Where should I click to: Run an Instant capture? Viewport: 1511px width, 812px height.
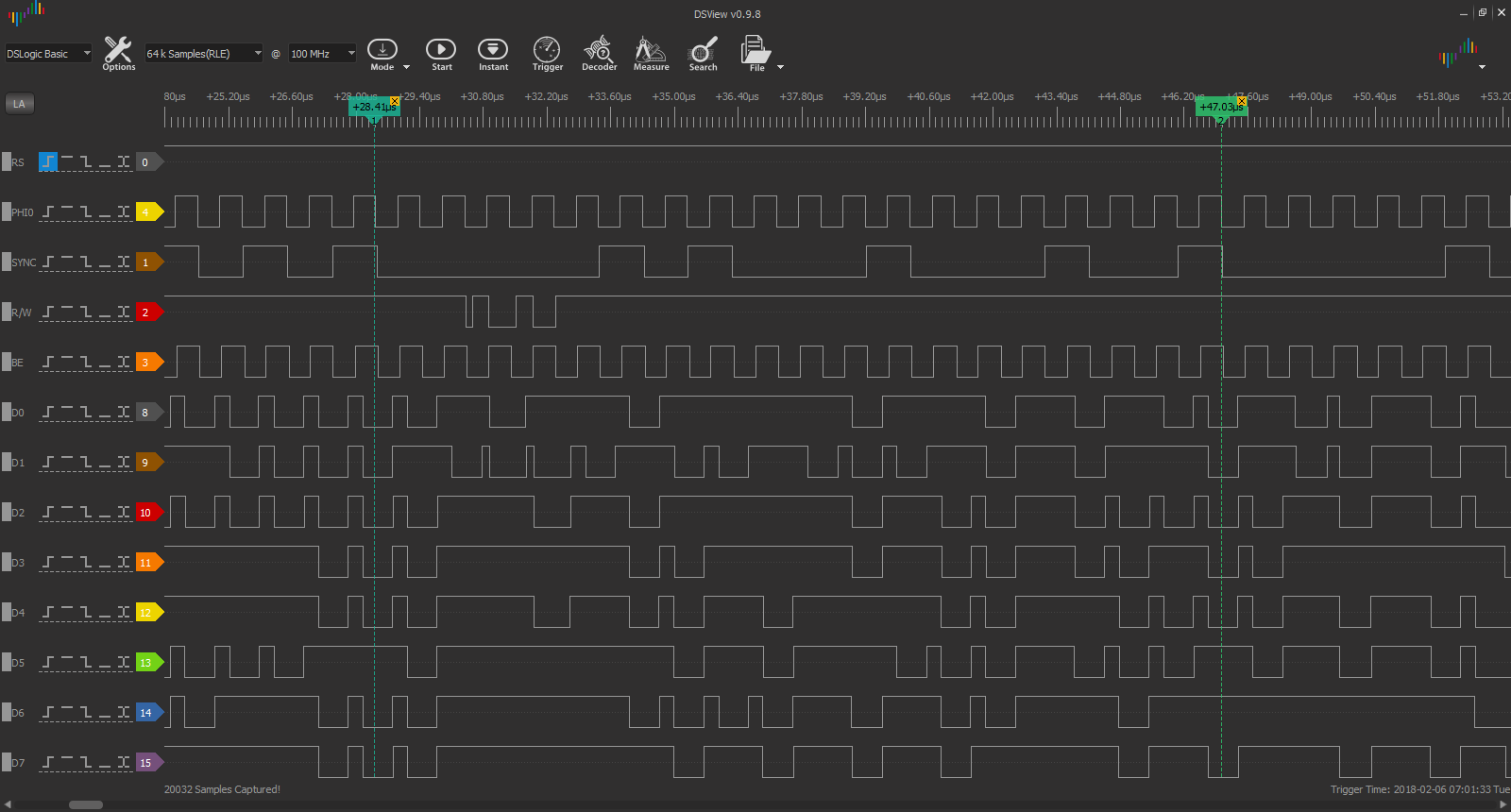coord(493,54)
